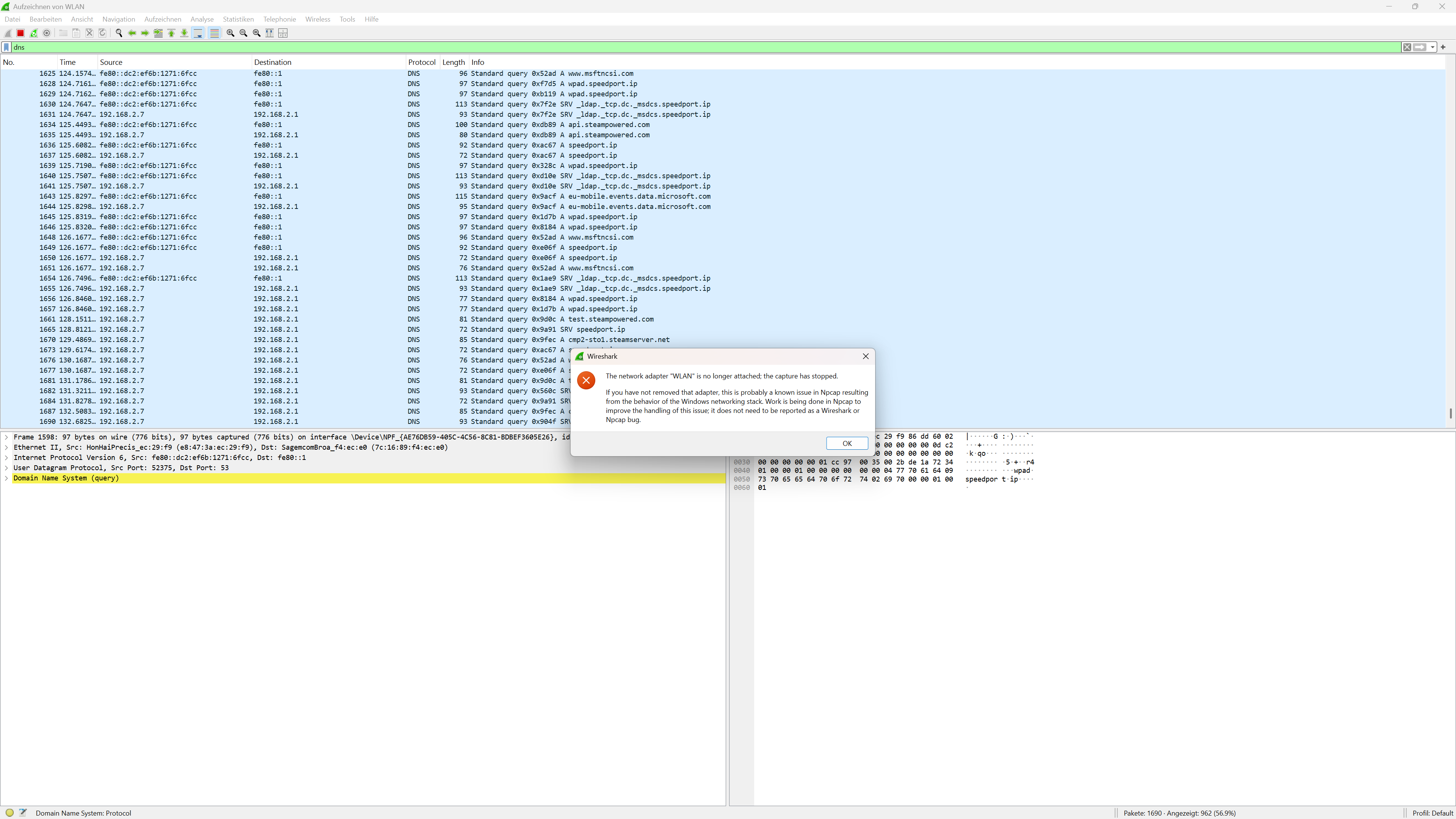Expand the Domain Name System (query) tree

tap(6, 478)
